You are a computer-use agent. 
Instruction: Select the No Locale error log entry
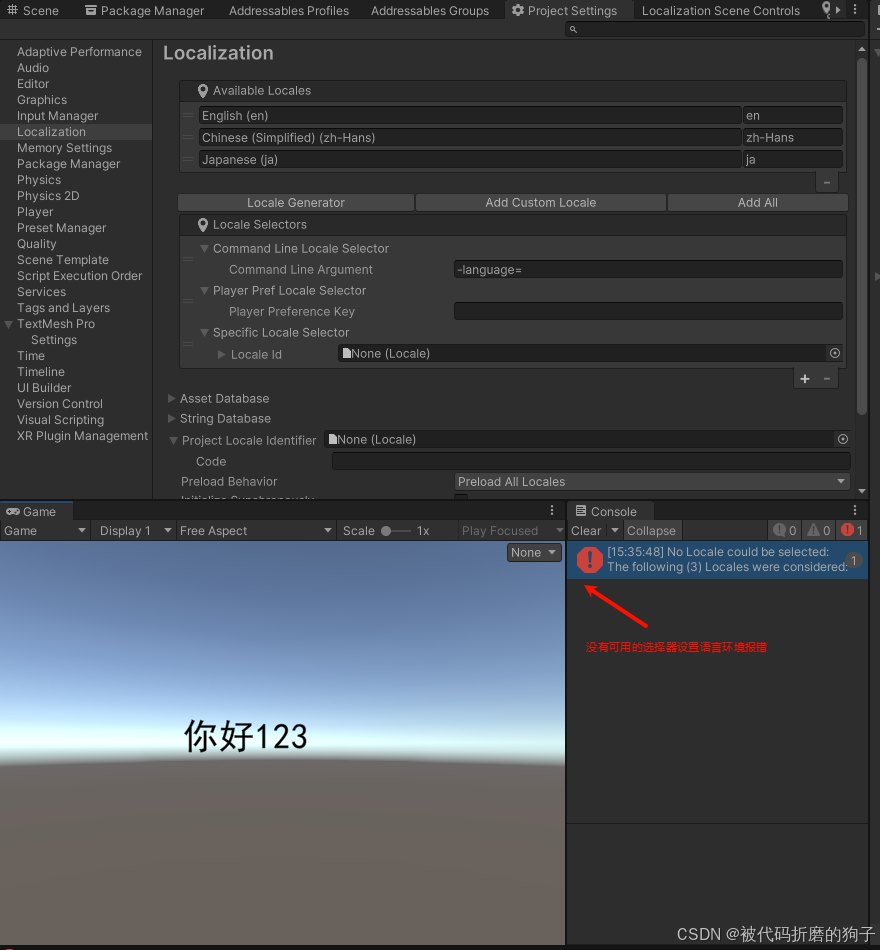tap(718, 559)
